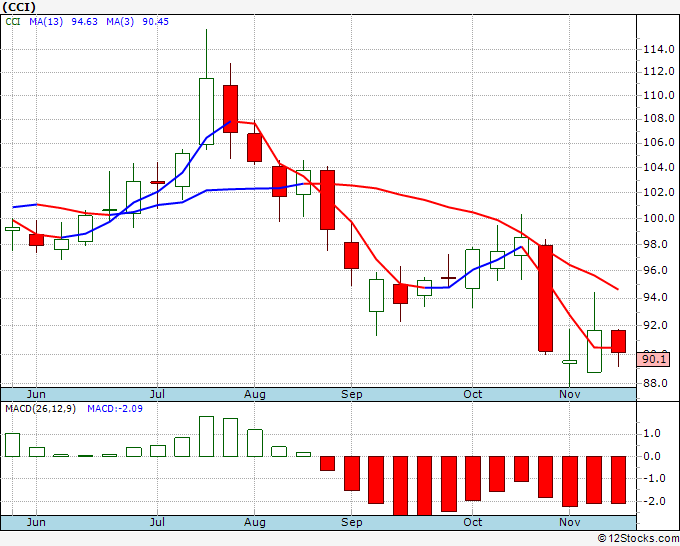This screenshot has width=680, height=546.
Task: Click Jul on the MACD panel time axis
Action: point(157,522)
